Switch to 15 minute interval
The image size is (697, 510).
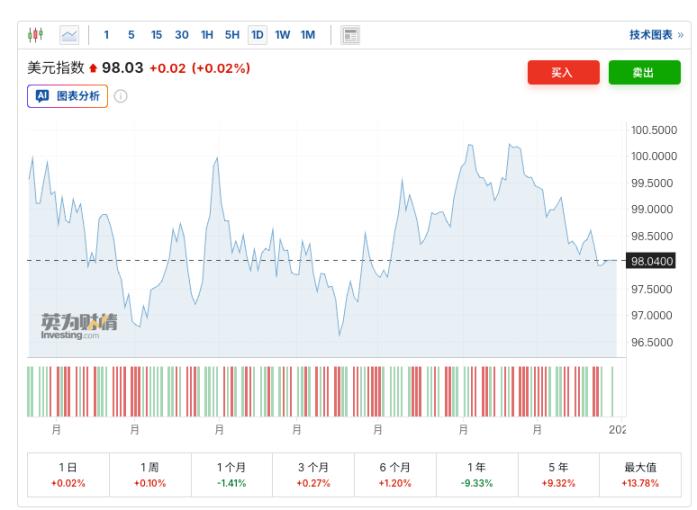(156, 35)
